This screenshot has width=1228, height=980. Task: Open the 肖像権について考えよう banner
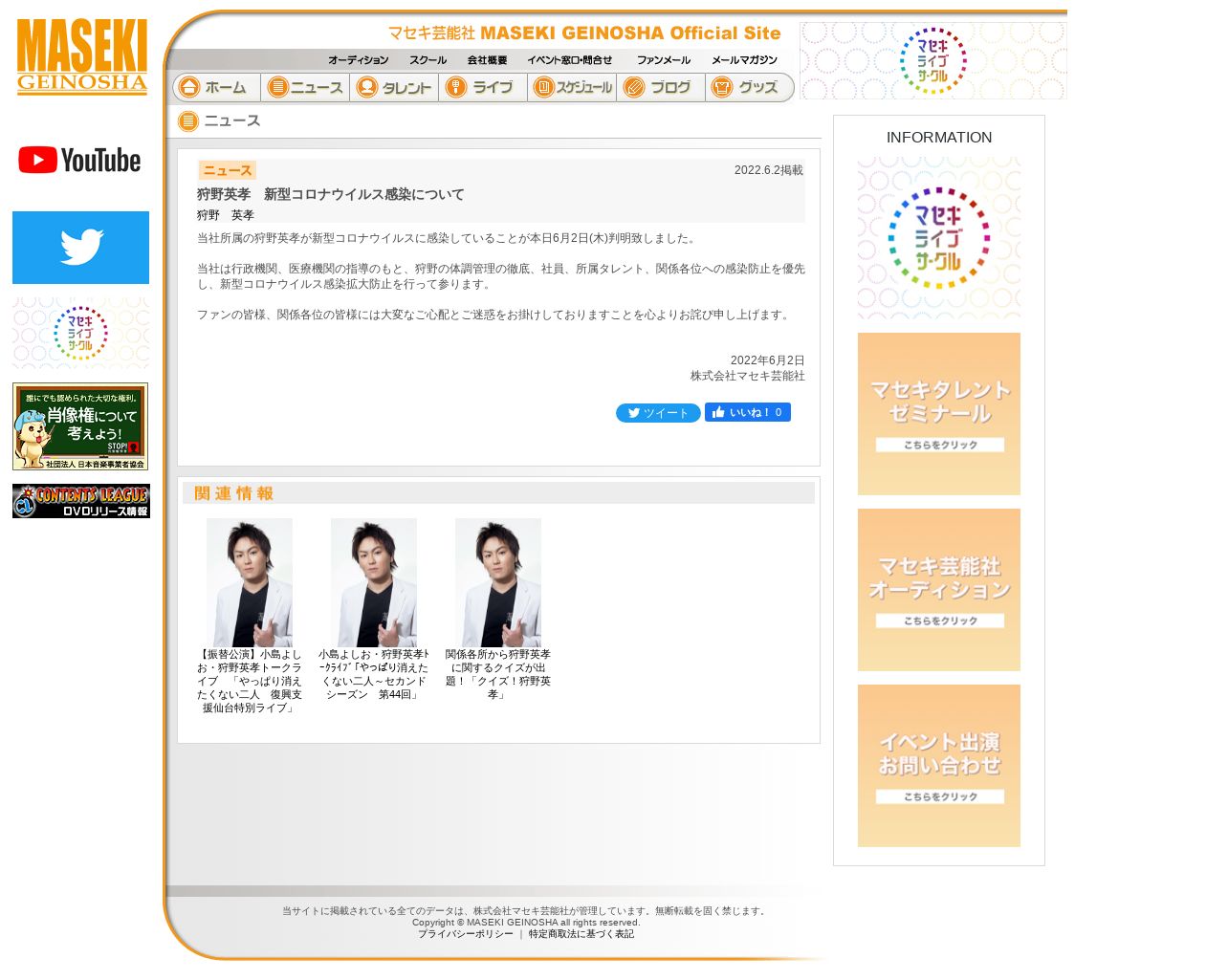coord(80,426)
